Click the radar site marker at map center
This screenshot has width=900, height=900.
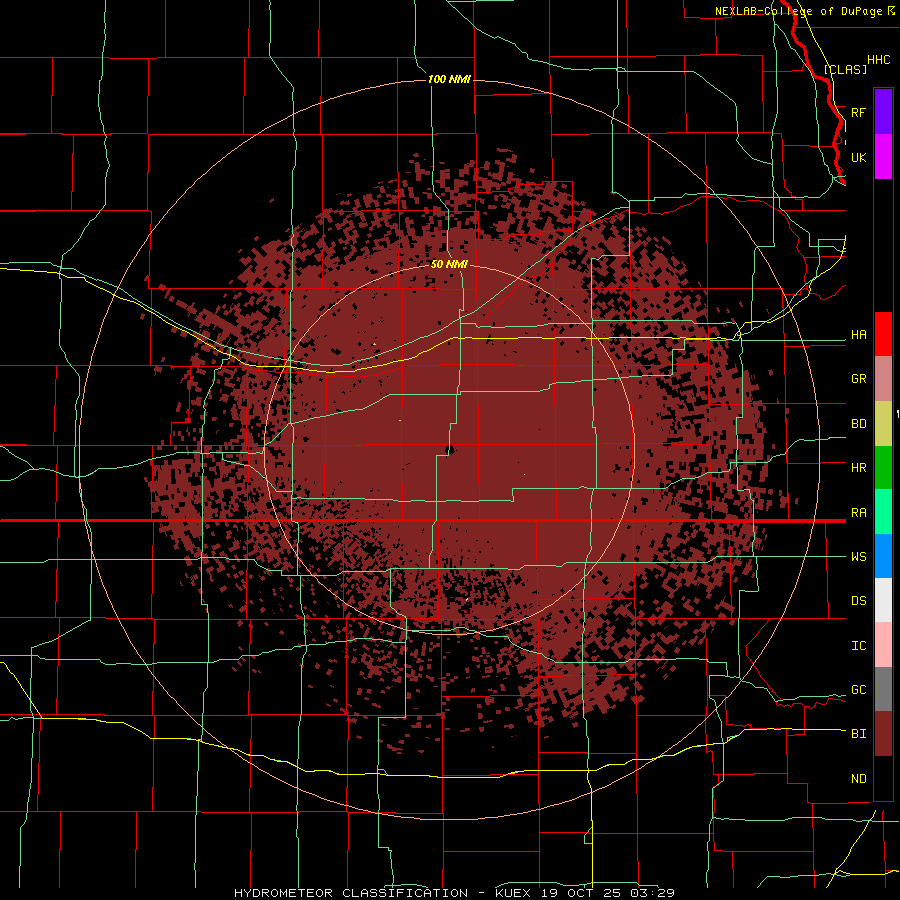pyautogui.click(x=450, y=449)
